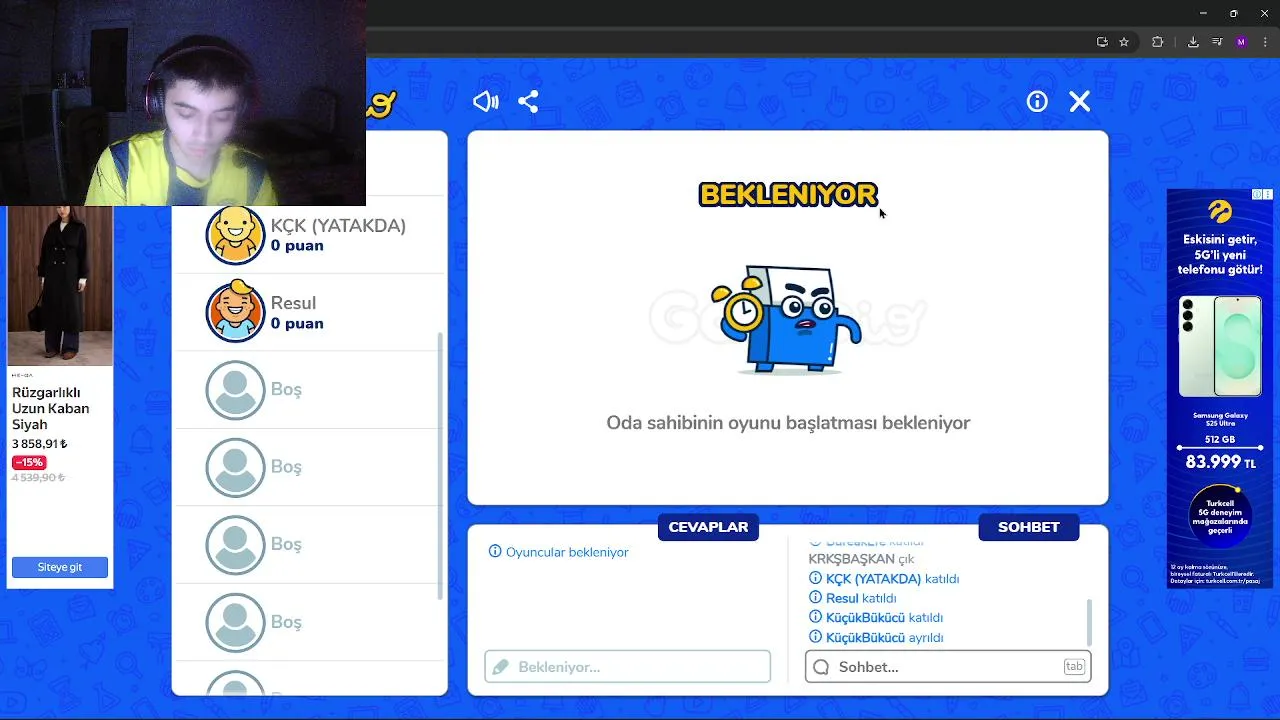Restore down the Chrome window

(1234, 13)
